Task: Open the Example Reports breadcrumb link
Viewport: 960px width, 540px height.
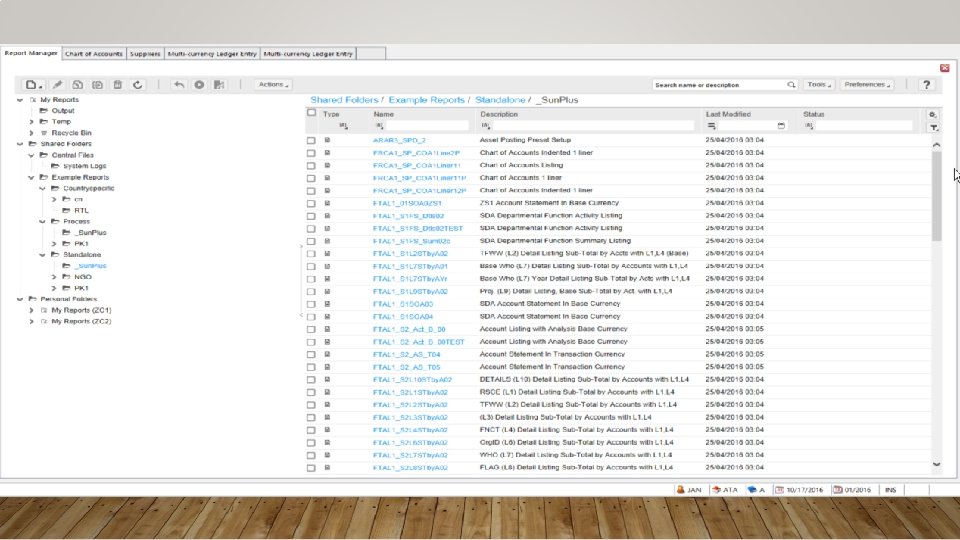Action: tap(427, 100)
